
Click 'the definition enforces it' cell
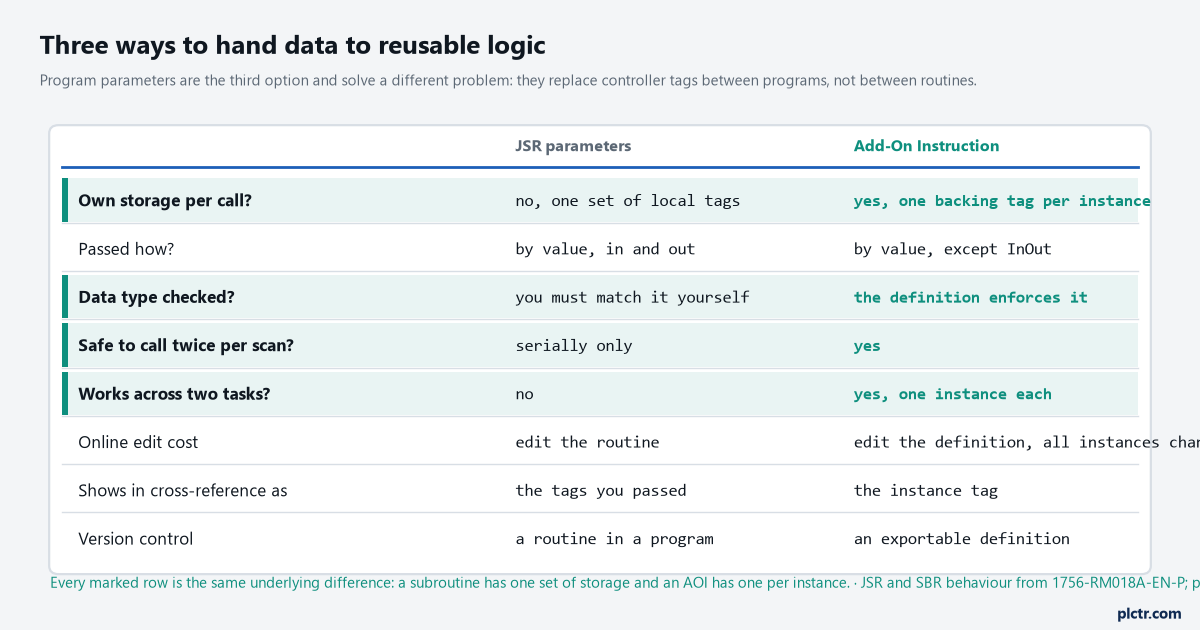point(970,297)
